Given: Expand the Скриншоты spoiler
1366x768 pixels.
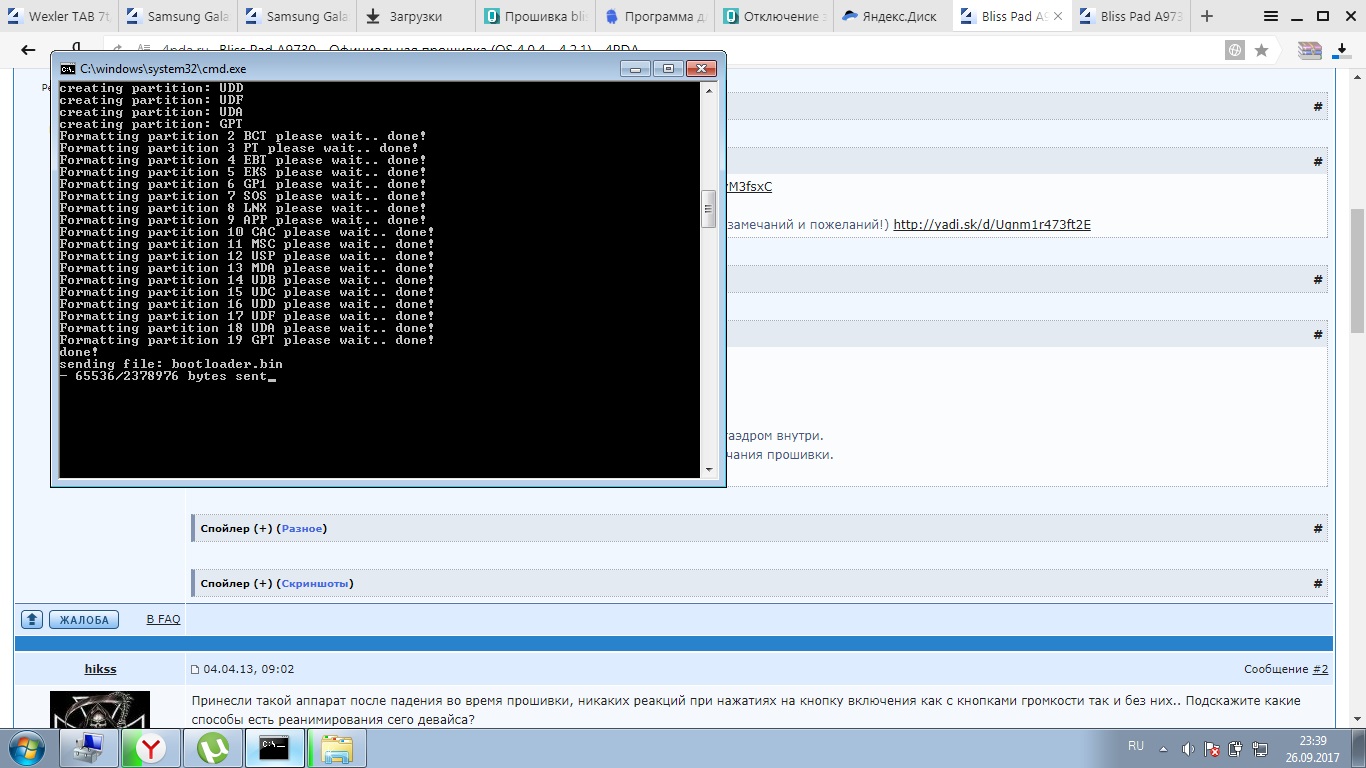Looking at the screenshot, I should [316, 583].
